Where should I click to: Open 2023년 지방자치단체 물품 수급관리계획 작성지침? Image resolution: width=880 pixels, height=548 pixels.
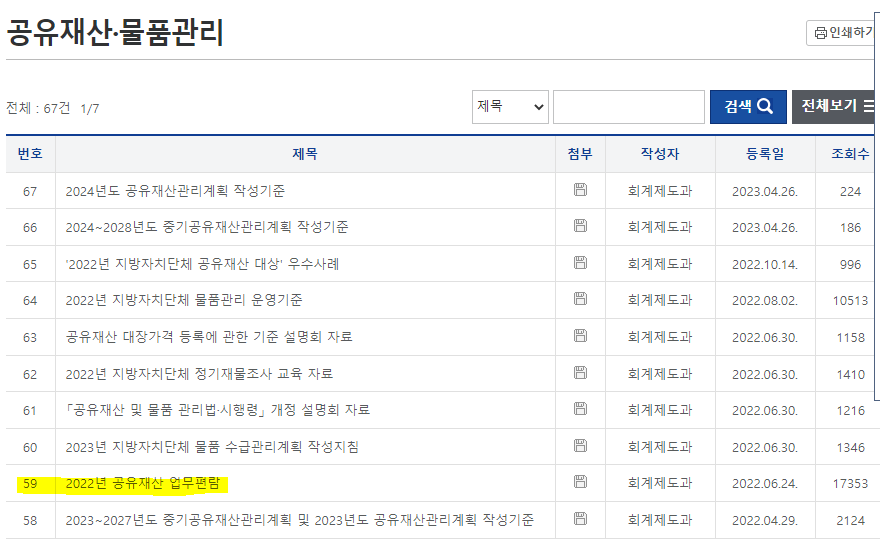212,447
